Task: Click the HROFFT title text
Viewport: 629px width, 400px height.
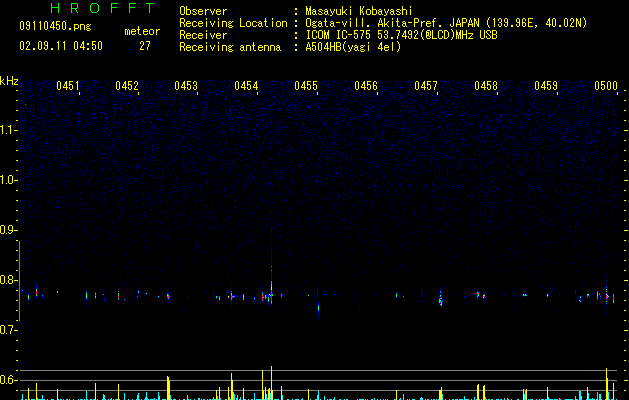Action: point(102,8)
